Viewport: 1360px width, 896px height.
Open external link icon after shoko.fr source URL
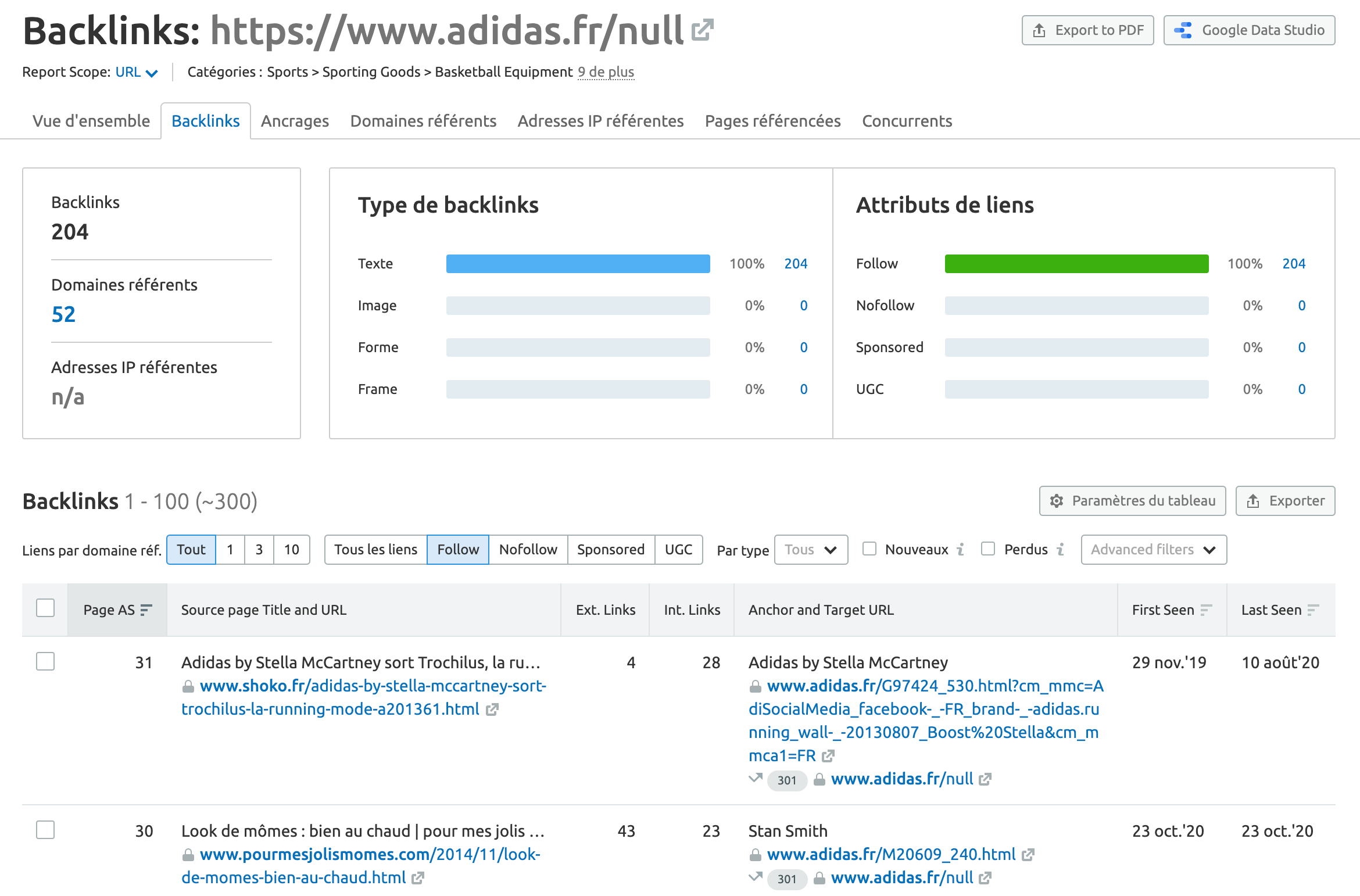click(492, 709)
